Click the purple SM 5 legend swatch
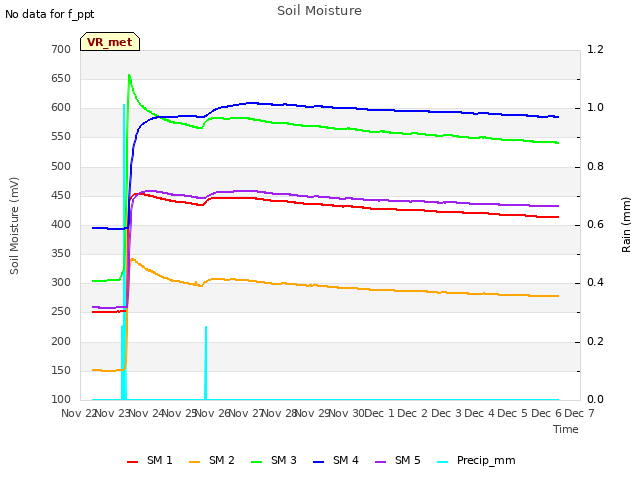 pos(381,462)
